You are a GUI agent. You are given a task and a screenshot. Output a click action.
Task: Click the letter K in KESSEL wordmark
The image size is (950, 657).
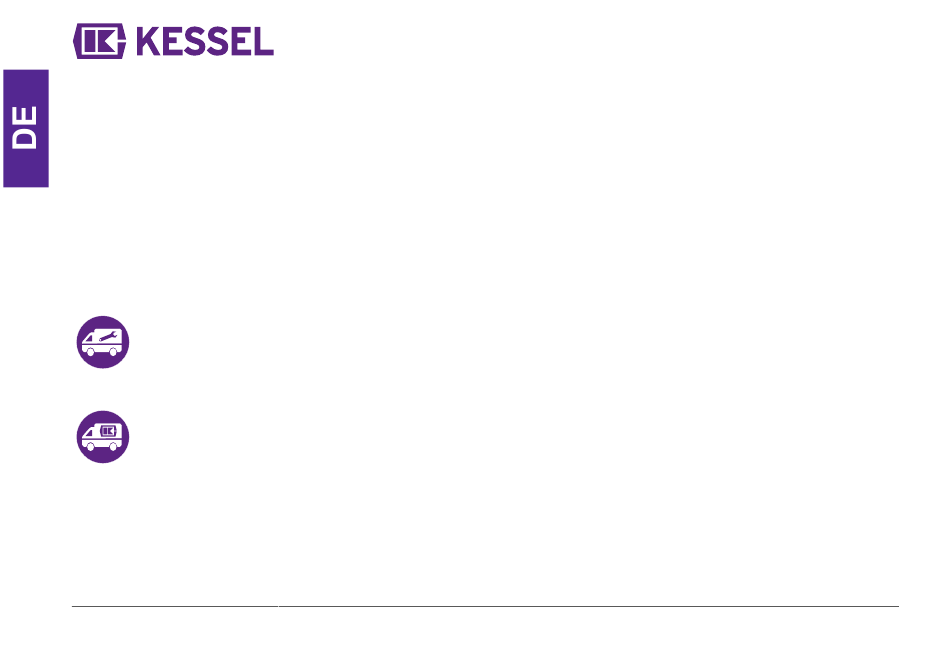[149, 41]
